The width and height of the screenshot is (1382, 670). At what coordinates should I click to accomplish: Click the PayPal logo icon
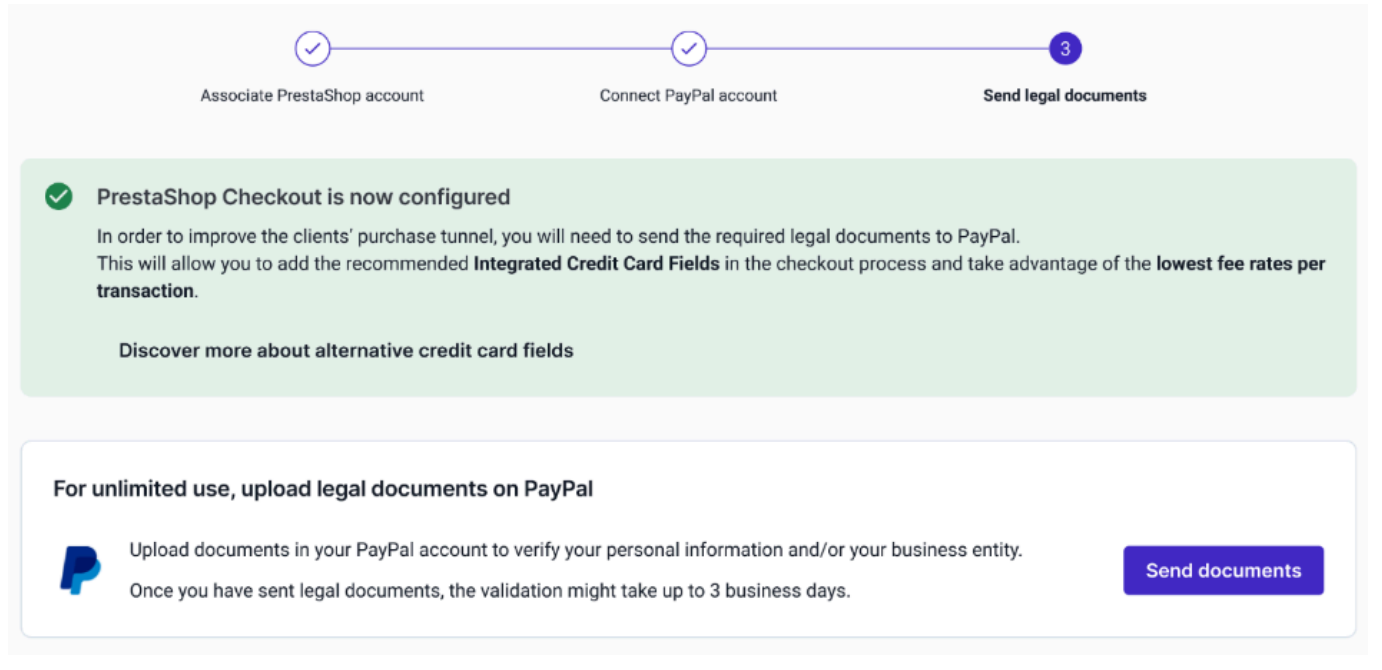[x=80, y=570]
